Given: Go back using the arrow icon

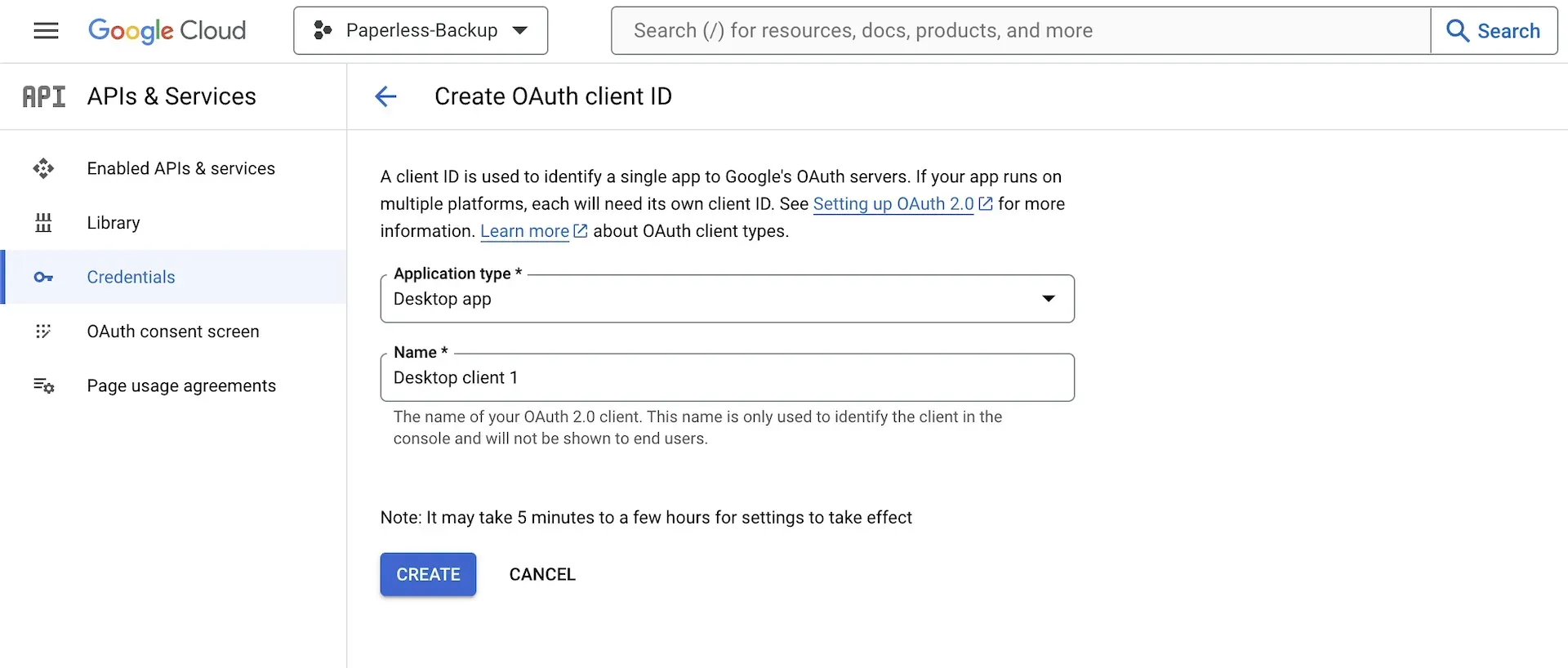Looking at the screenshot, I should [x=385, y=96].
